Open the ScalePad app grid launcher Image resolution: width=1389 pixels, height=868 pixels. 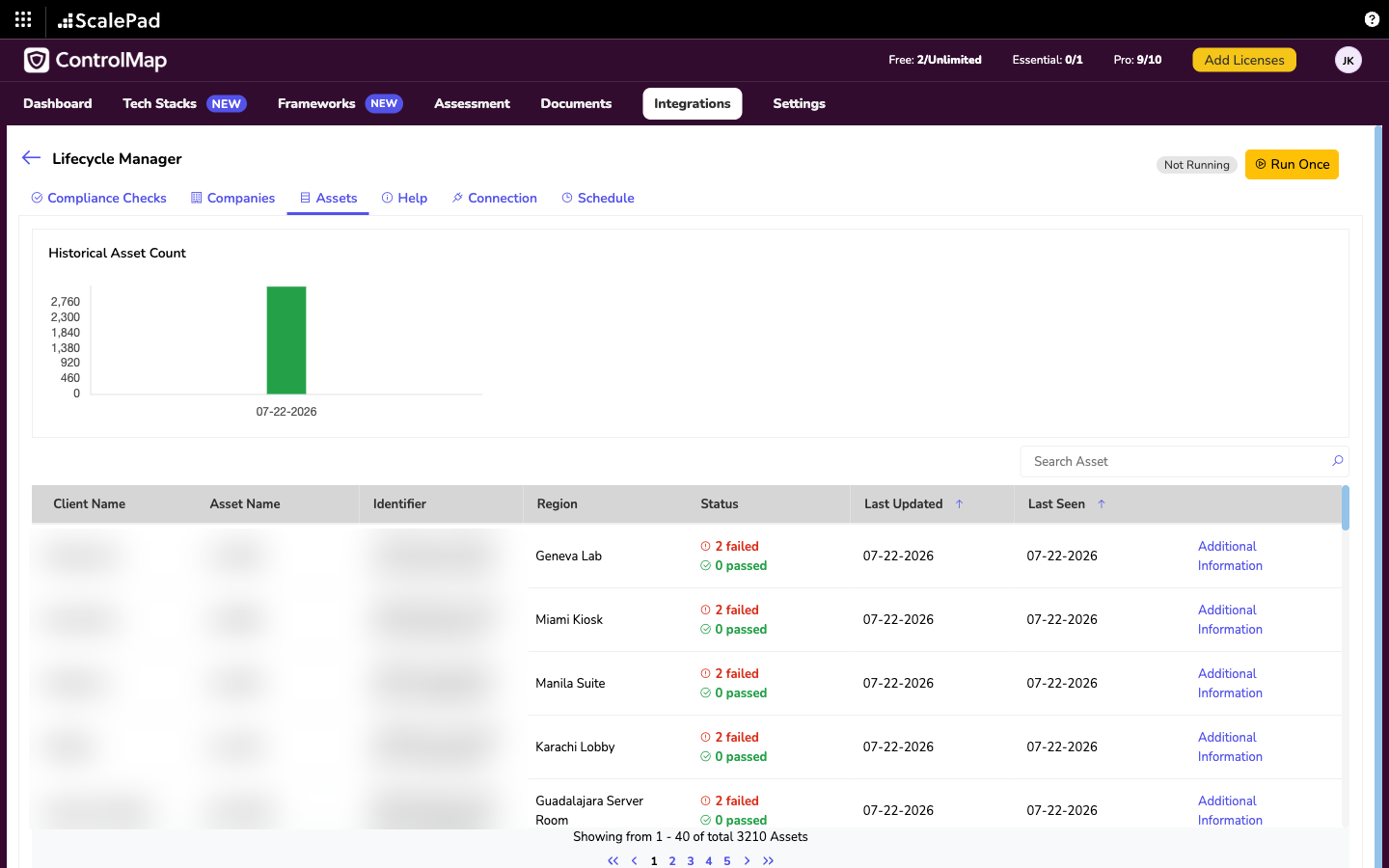[x=23, y=19]
